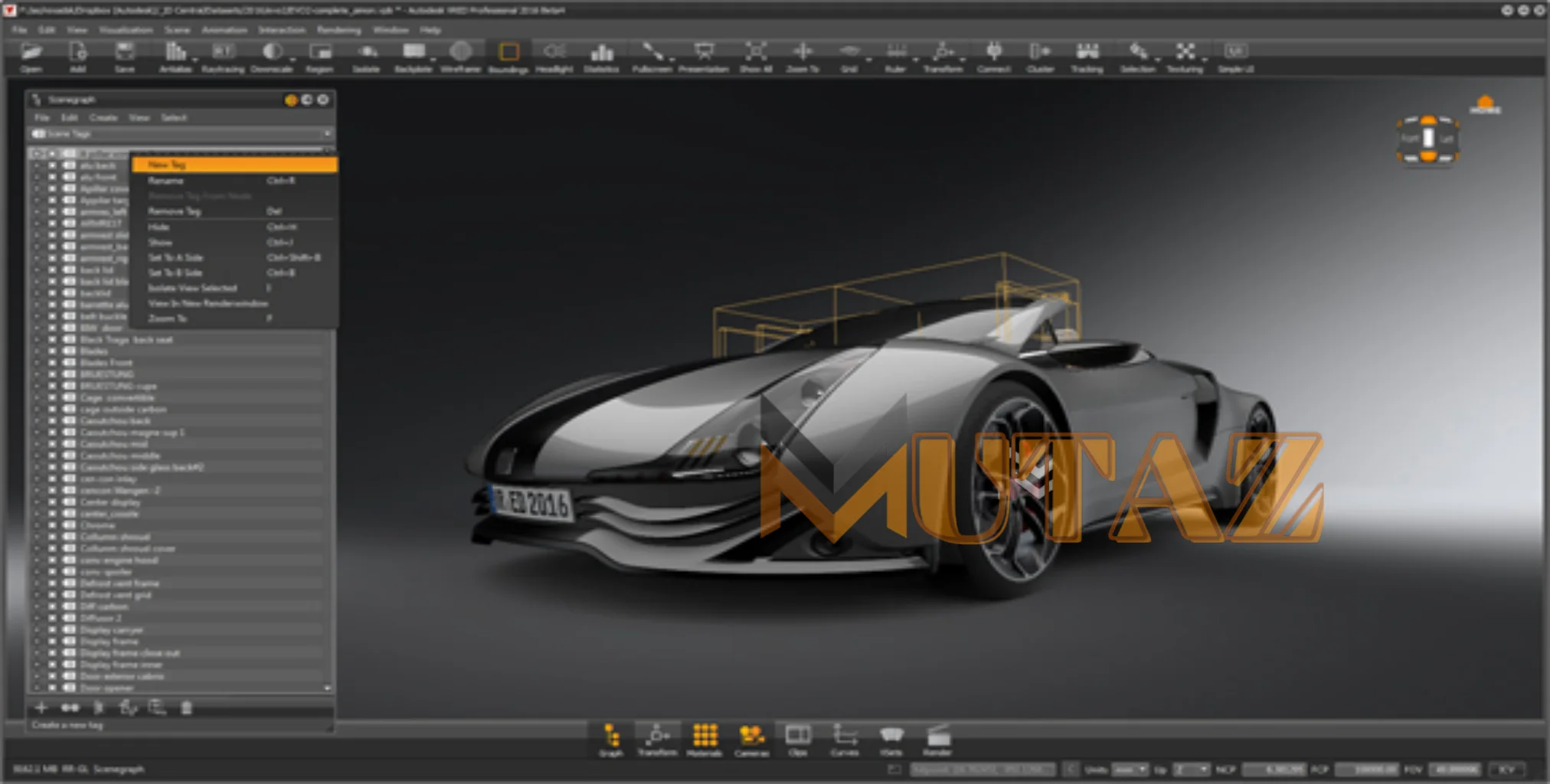Viewport: 1550px width, 784px height.
Task: Toggle checkbox for Black Trage back seat
Action: tap(53, 340)
